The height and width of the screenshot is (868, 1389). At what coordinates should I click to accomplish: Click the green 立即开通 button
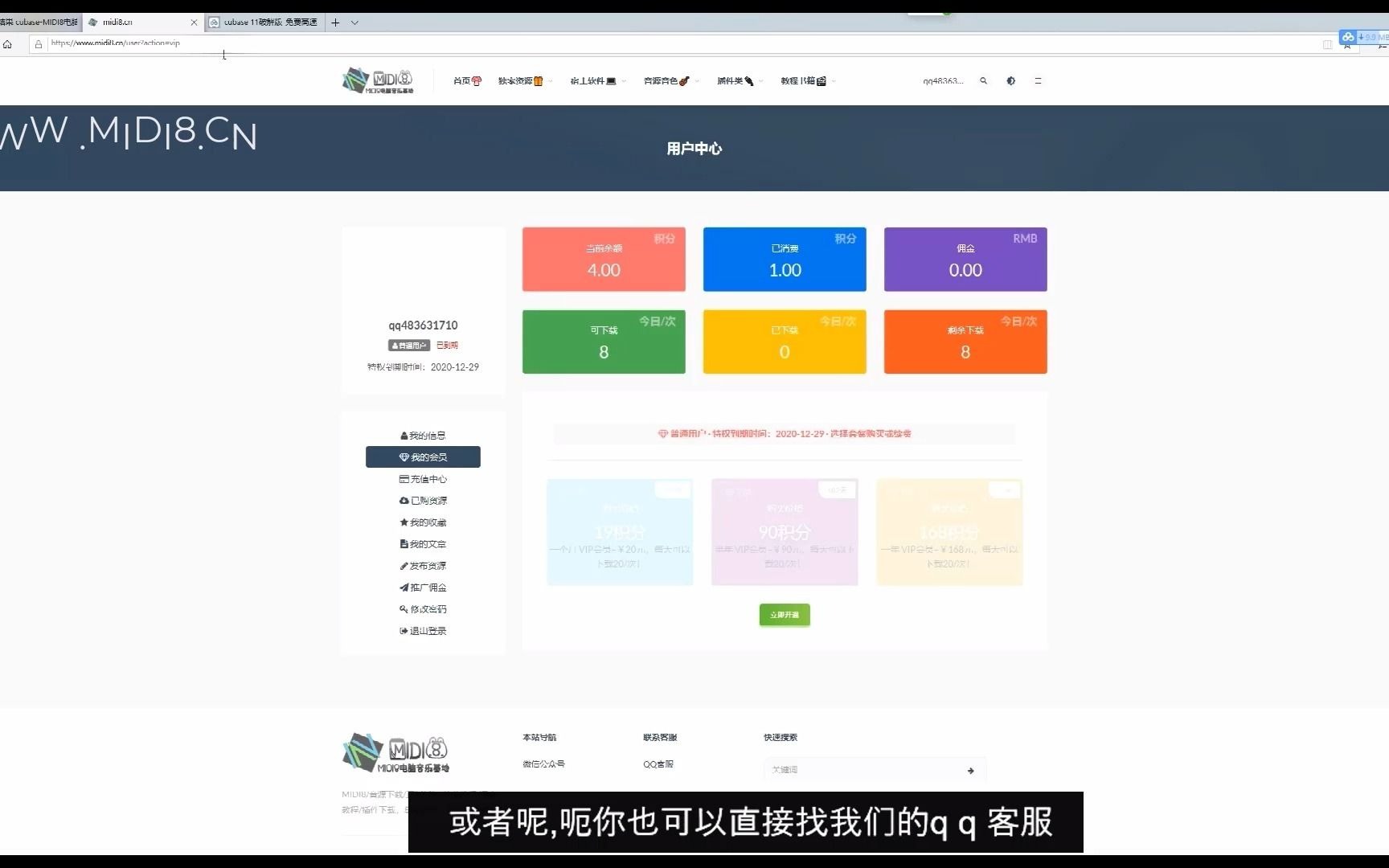coord(785,615)
